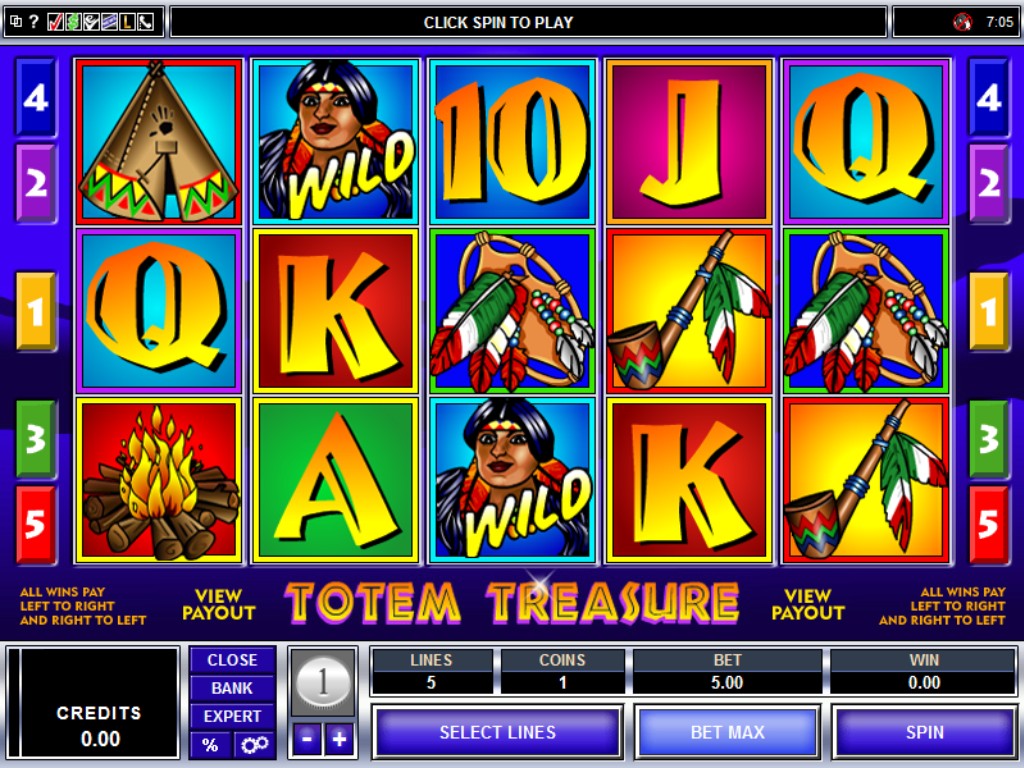Open the Select Lines control
This screenshot has height=768, width=1024.
pos(498,732)
